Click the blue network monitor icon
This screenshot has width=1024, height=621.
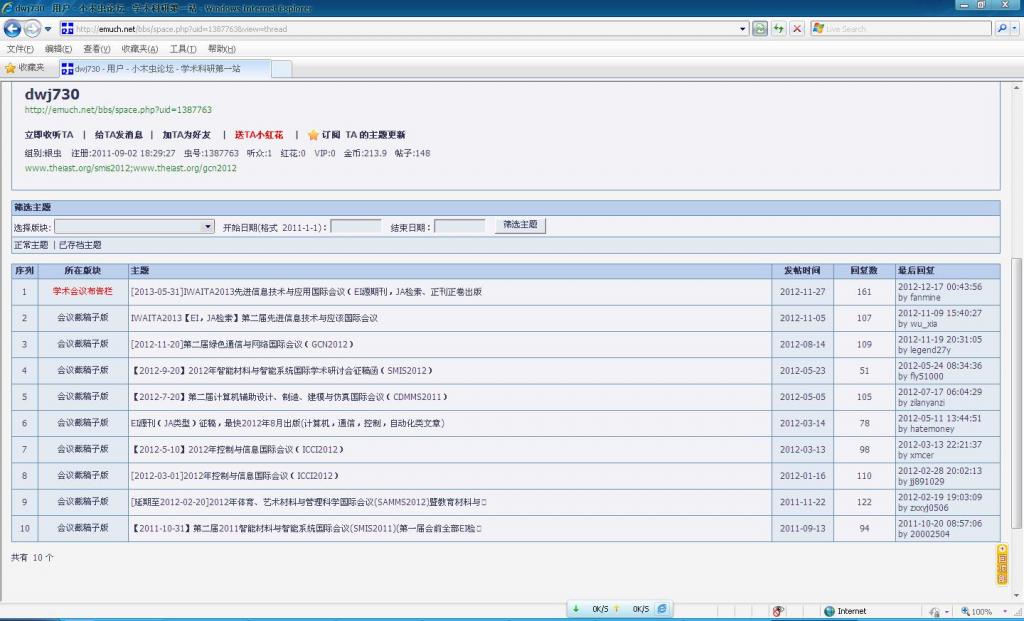(662, 609)
